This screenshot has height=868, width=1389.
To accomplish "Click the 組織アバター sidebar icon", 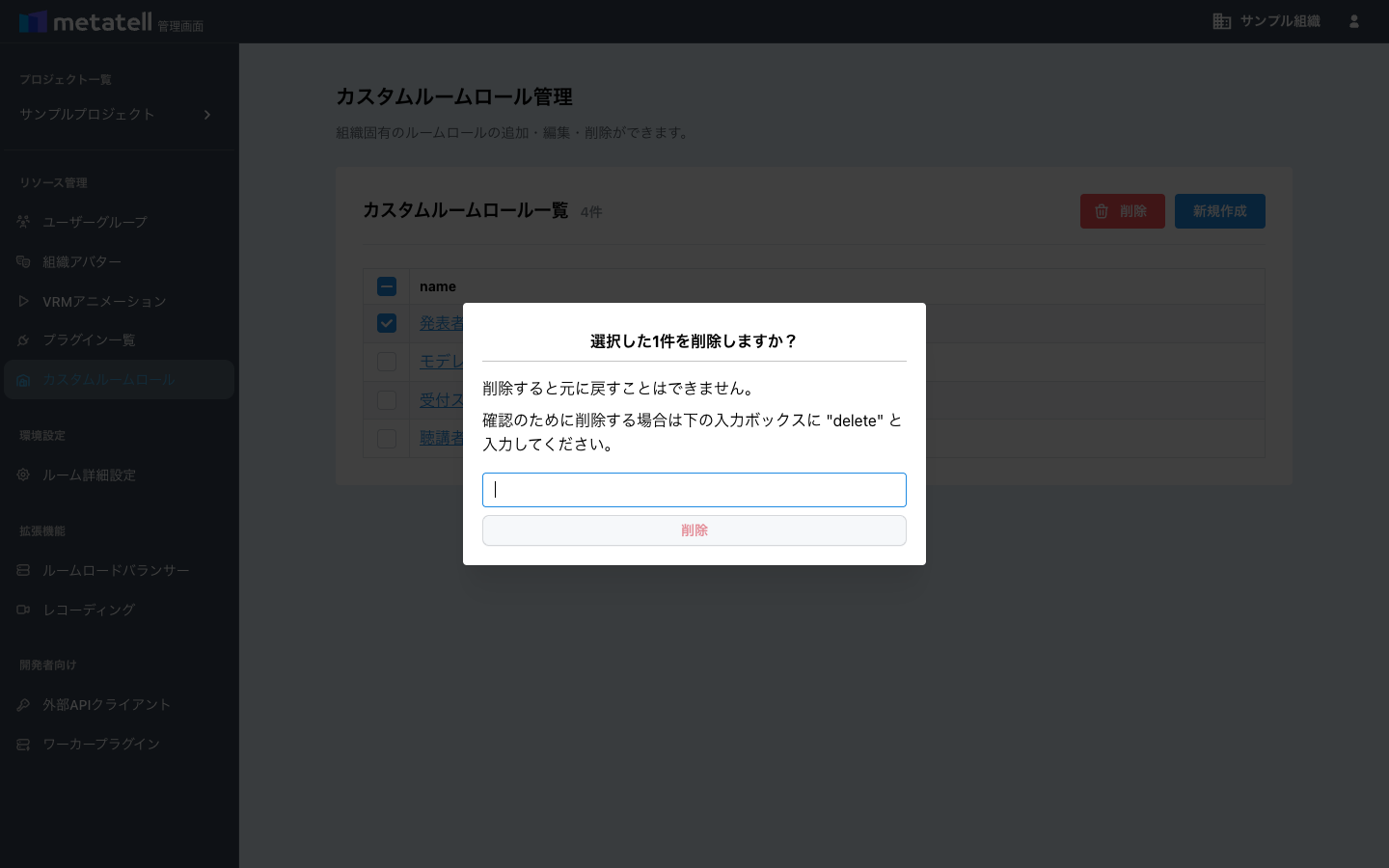I will pos(23,261).
